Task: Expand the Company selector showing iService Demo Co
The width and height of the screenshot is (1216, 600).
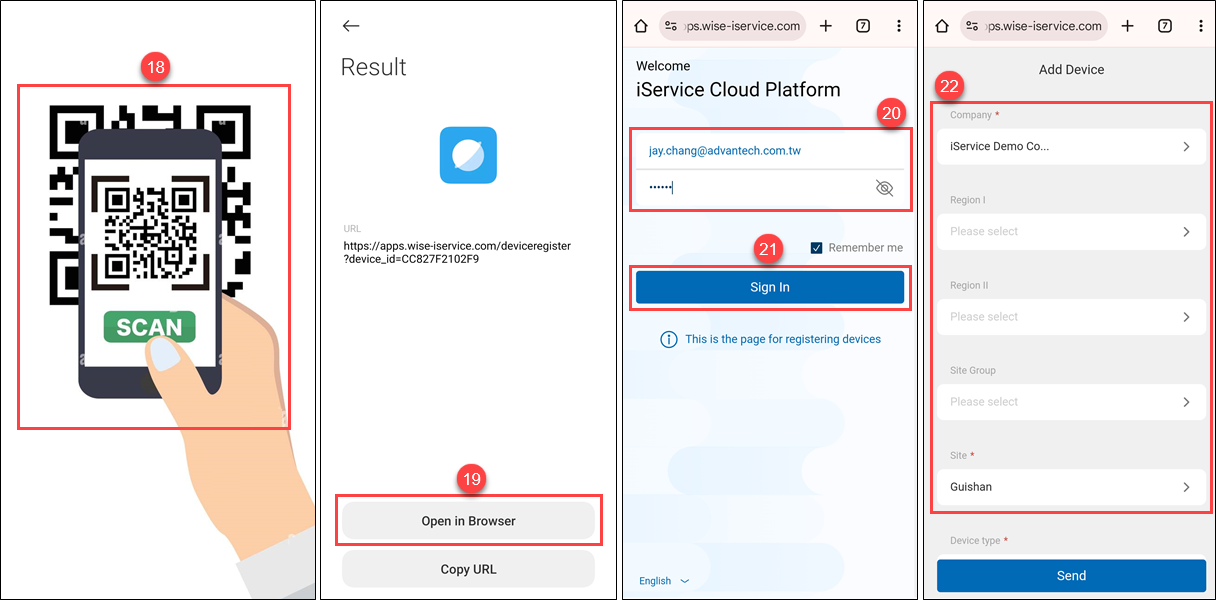Action: [1070, 147]
